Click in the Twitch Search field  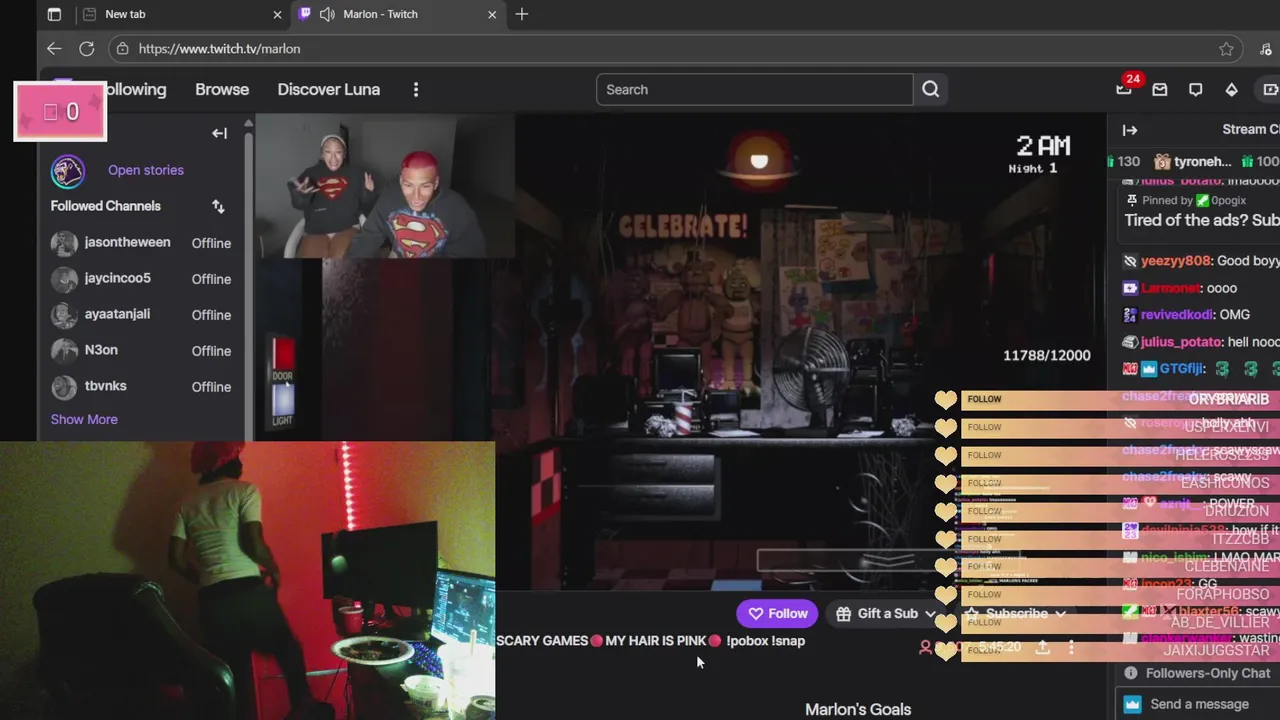755,89
